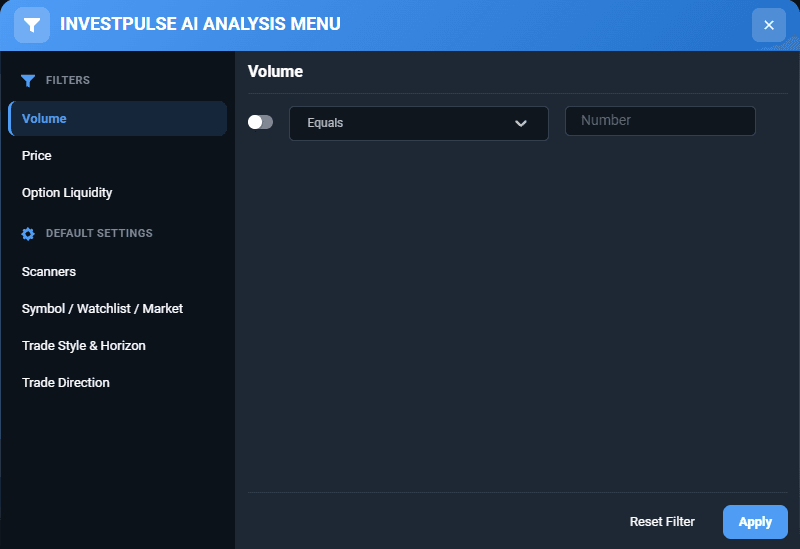Click the Reset Filter button

pyautogui.click(x=662, y=521)
